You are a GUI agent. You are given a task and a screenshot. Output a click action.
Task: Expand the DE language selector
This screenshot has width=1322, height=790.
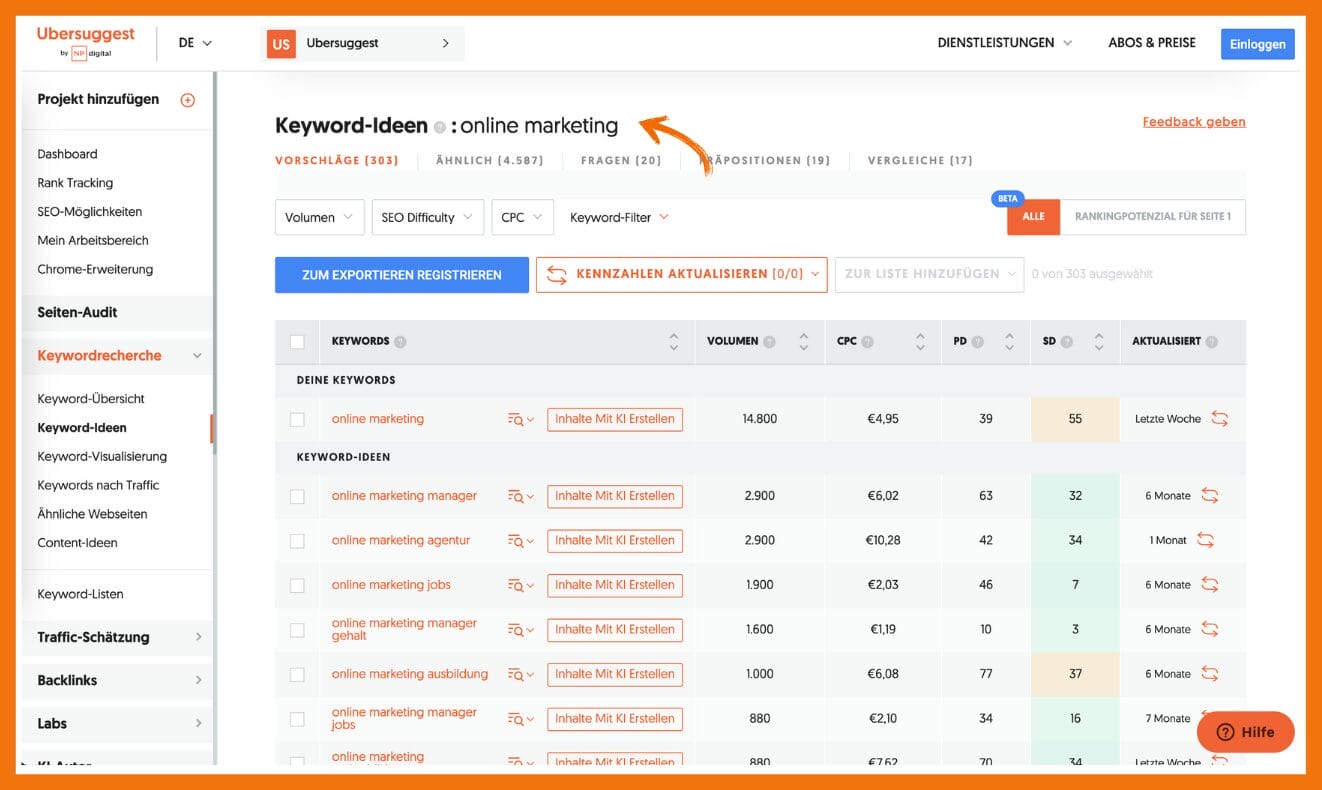coord(195,43)
